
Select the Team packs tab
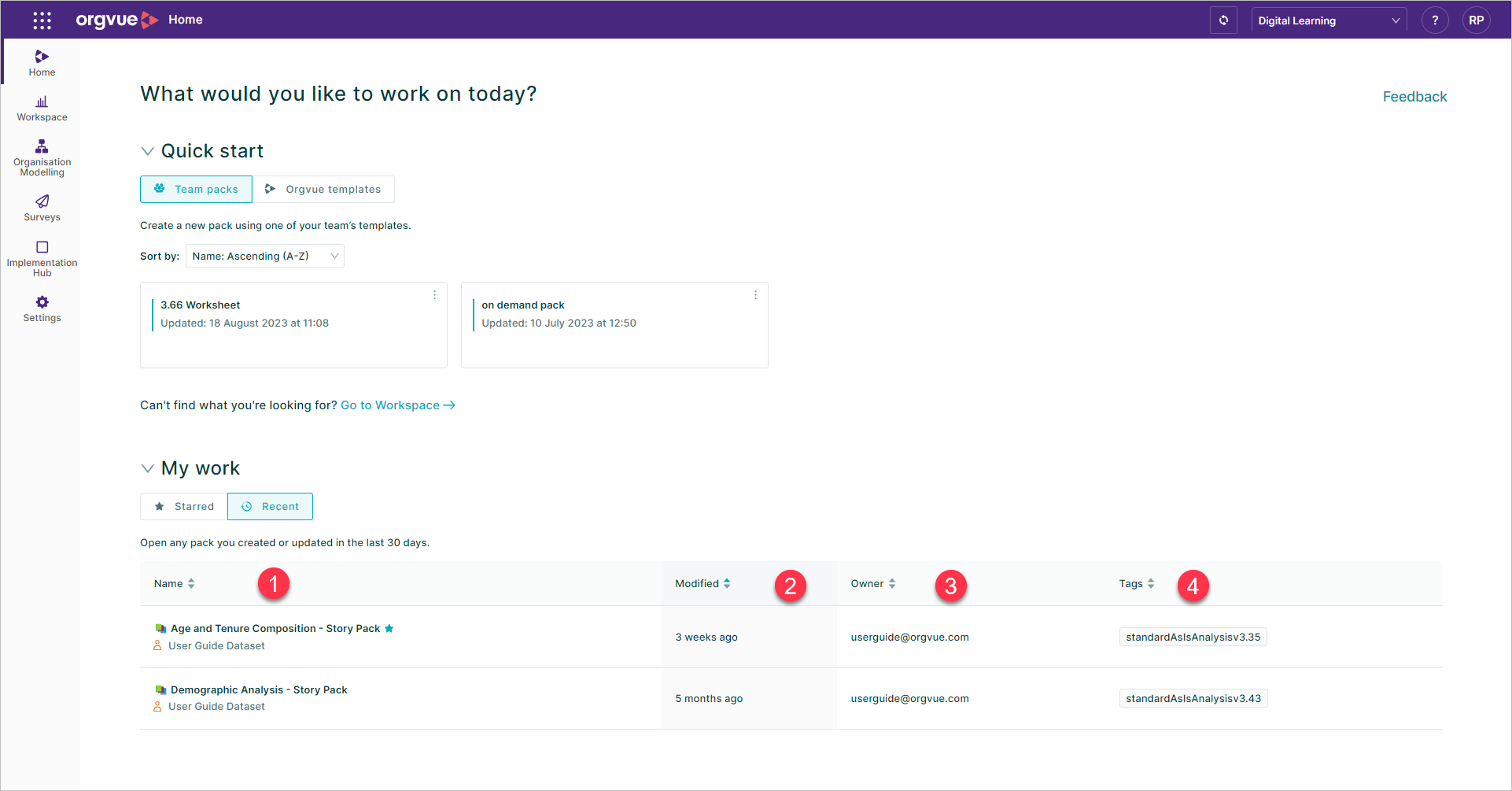[x=196, y=189]
